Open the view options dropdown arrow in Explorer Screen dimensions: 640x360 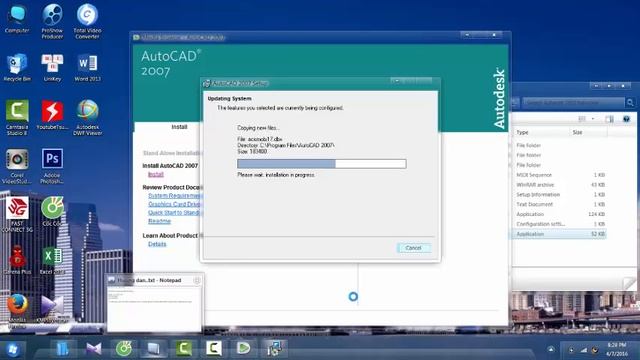pyautogui.click(x=593, y=119)
